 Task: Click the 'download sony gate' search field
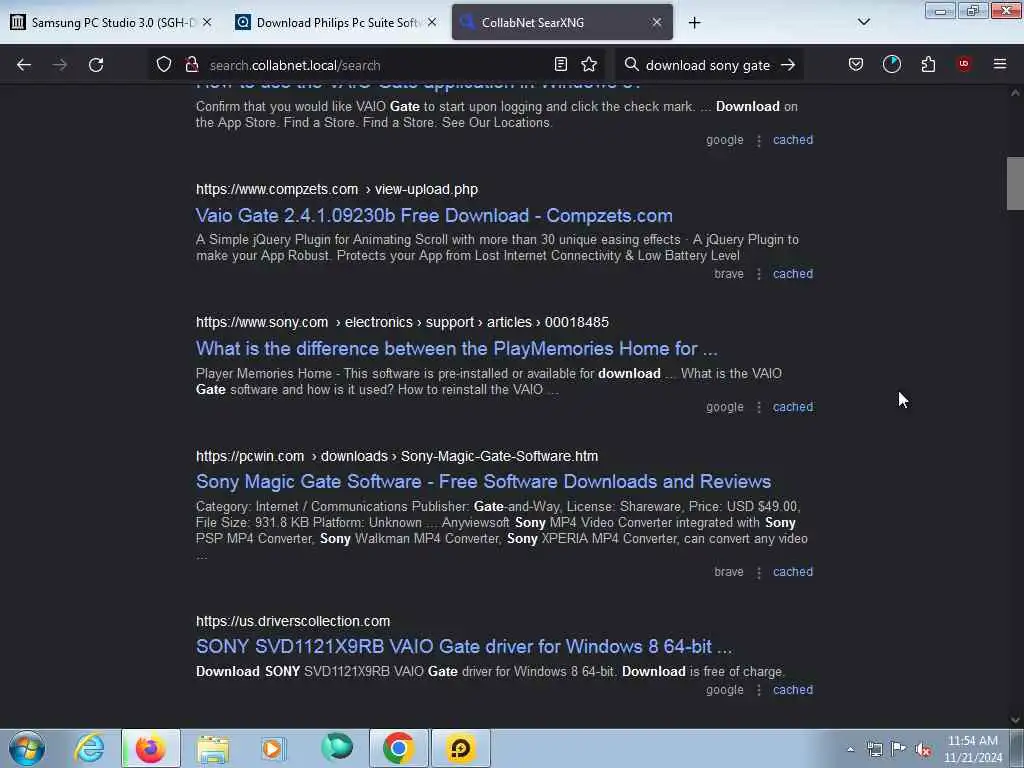(x=707, y=65)
